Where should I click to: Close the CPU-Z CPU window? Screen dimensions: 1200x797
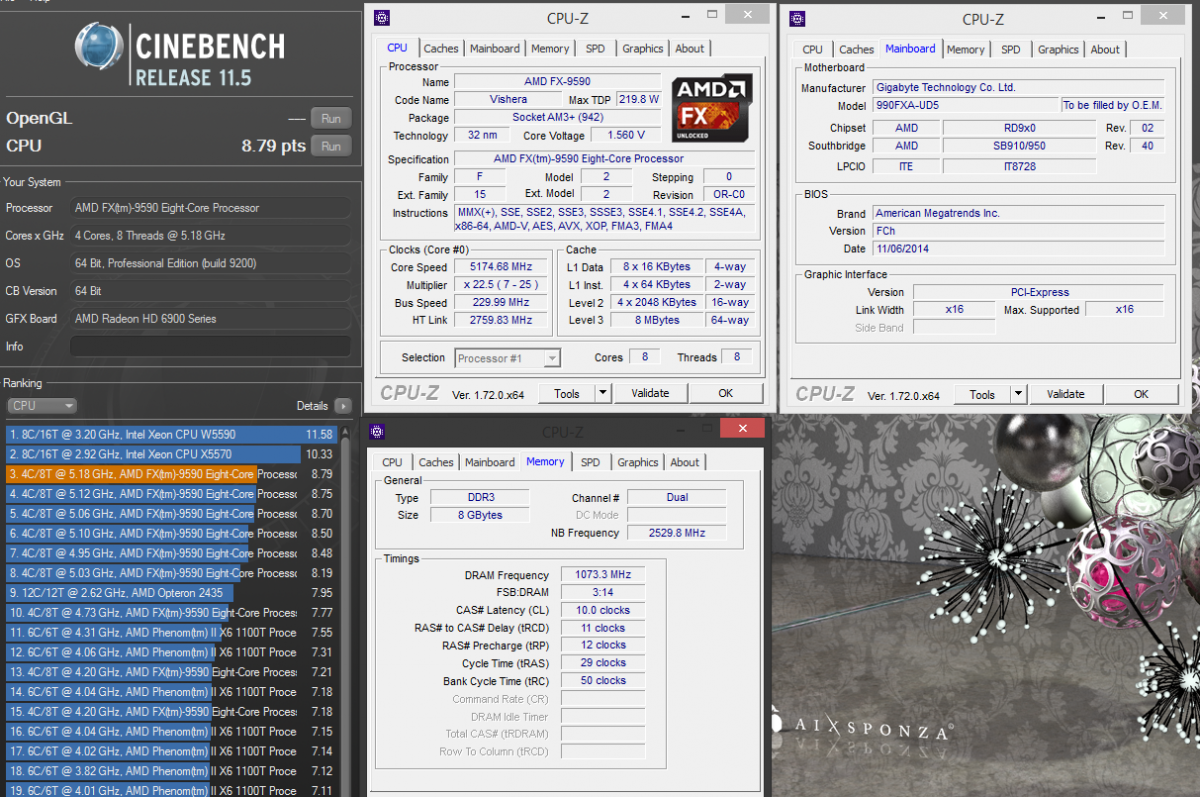[745, 14]
